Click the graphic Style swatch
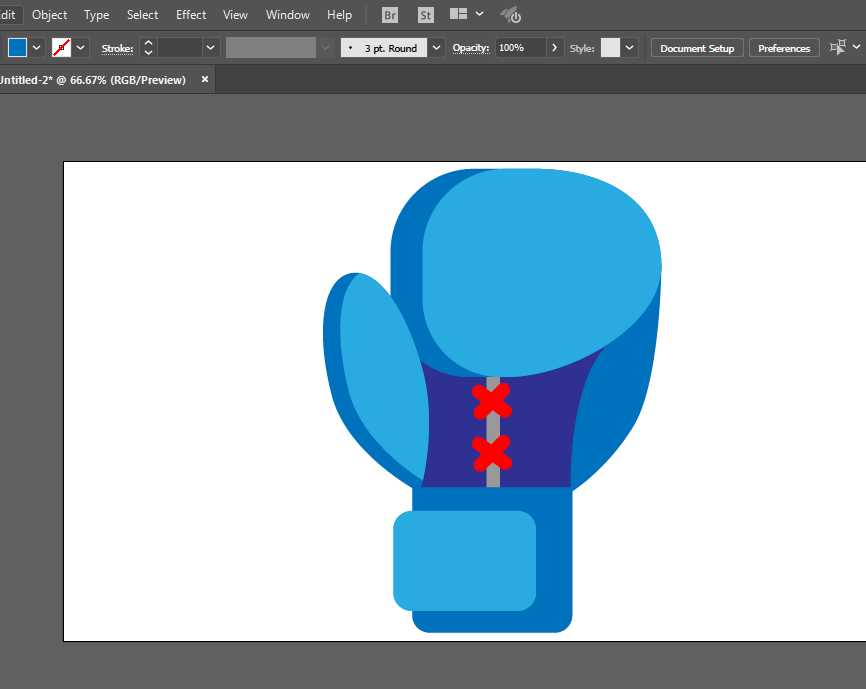This screenshot has width=866, height=689. [610, 47]
